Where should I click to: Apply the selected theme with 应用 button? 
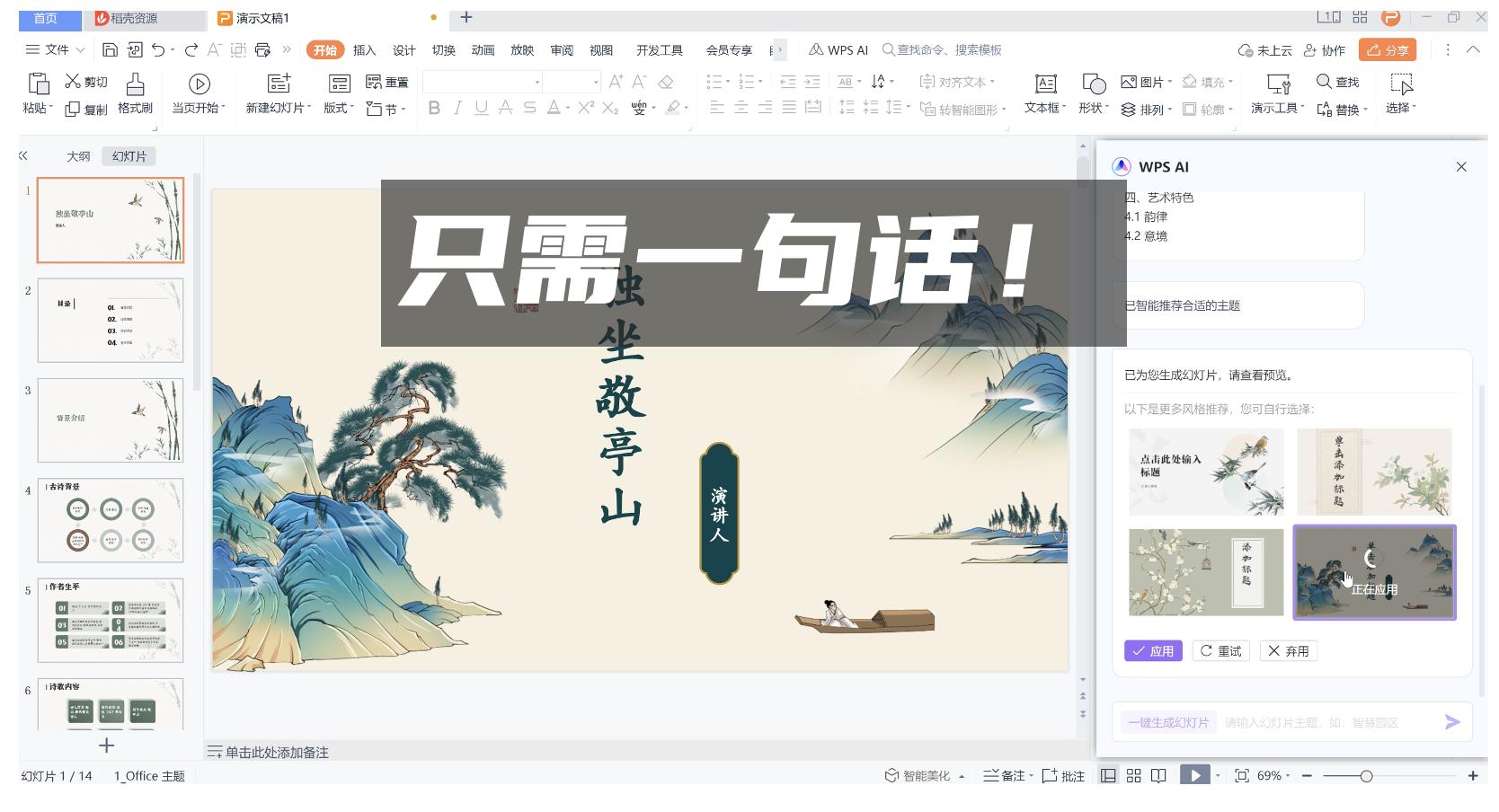[1153, 650]
